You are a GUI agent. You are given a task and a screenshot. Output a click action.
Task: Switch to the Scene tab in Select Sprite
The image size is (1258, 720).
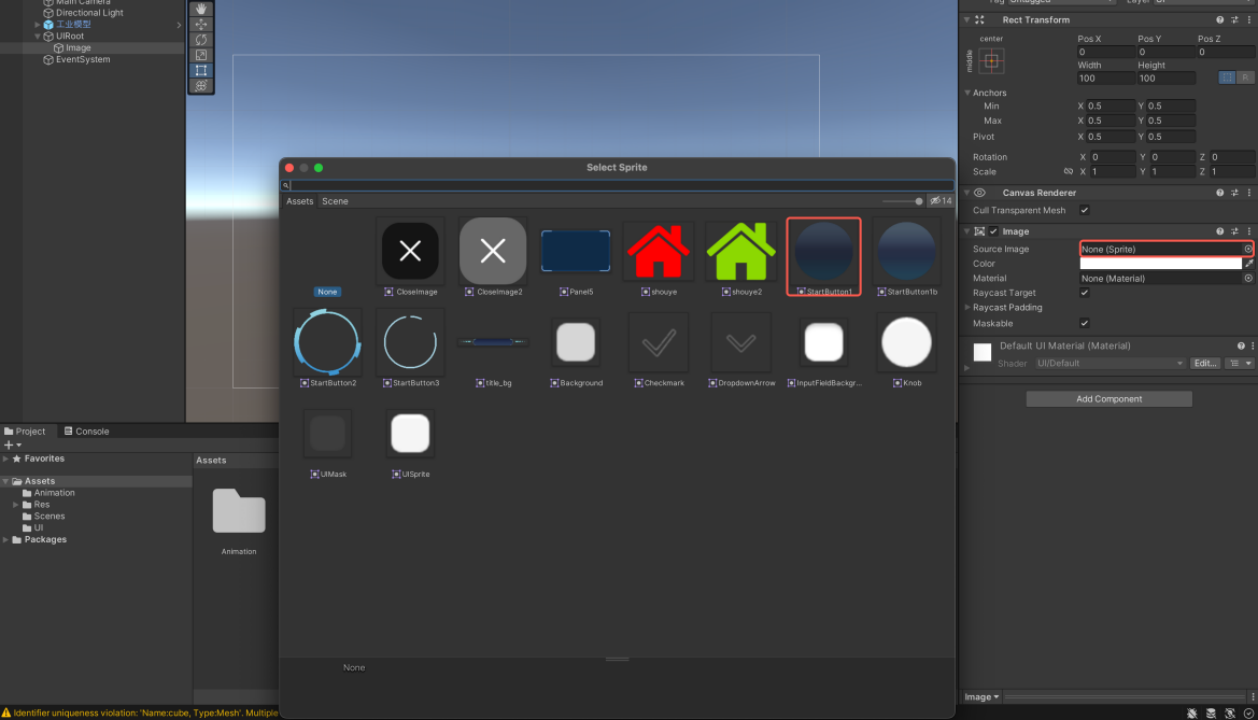(x=335, y=201)
